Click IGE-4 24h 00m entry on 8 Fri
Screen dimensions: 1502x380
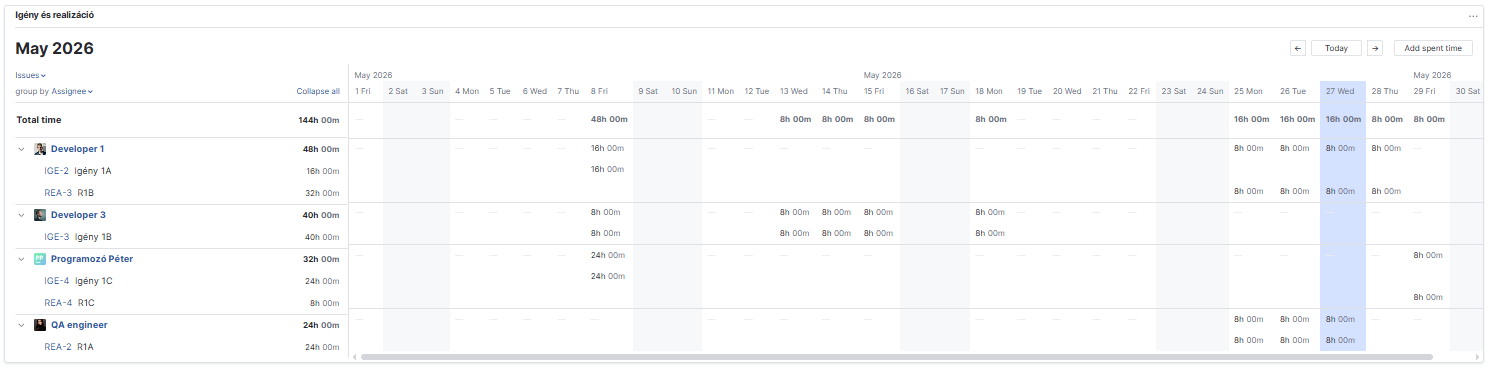click(x=608, y=275)
